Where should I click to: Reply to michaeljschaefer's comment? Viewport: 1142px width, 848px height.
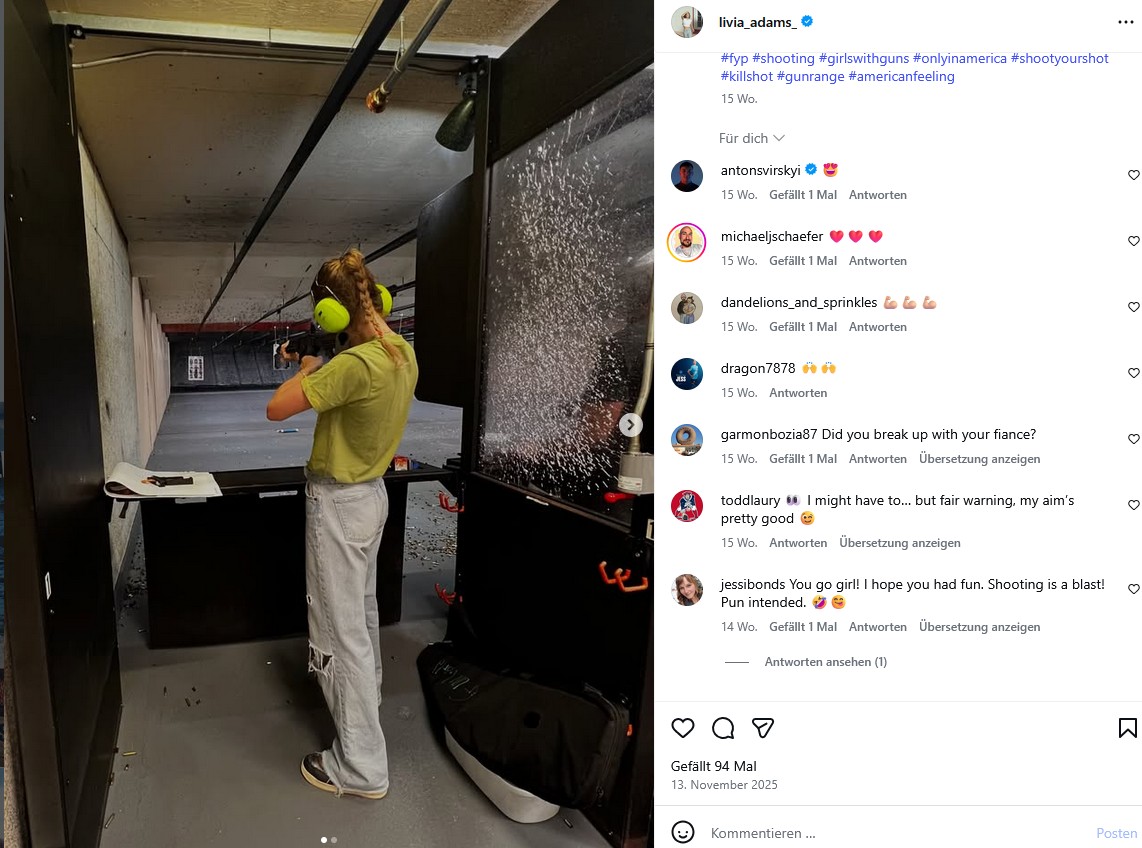[878, 261]
